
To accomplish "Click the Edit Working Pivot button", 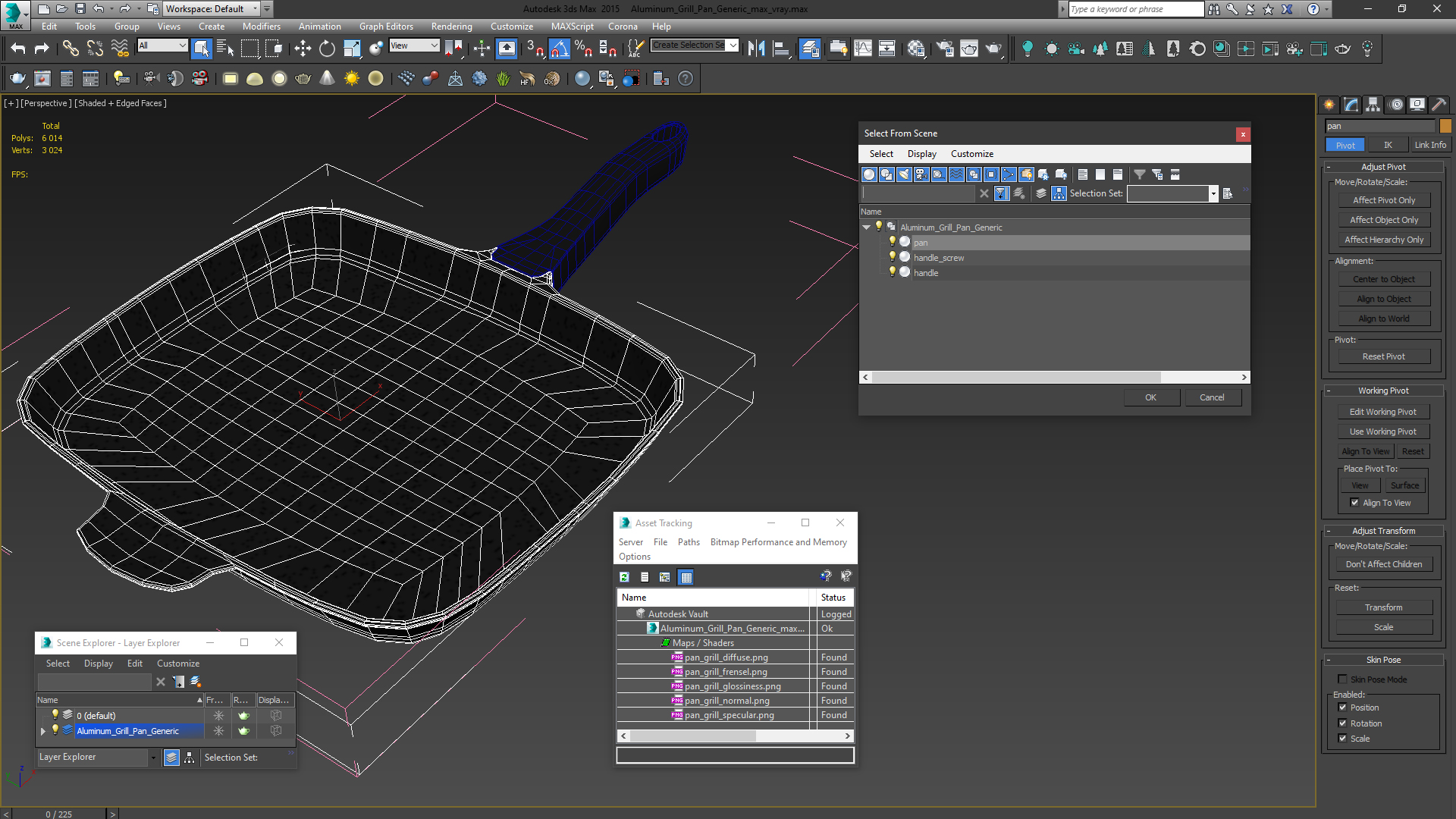I will point(1382,412).
